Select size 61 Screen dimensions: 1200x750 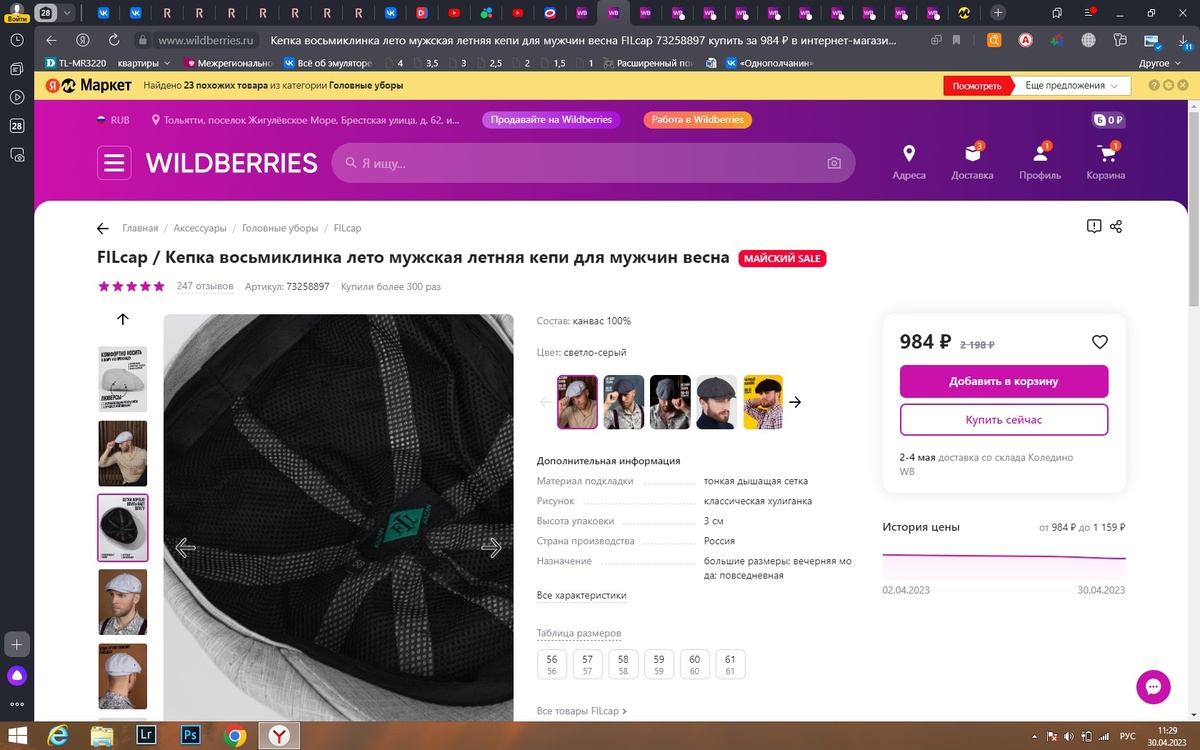(730, 664)
